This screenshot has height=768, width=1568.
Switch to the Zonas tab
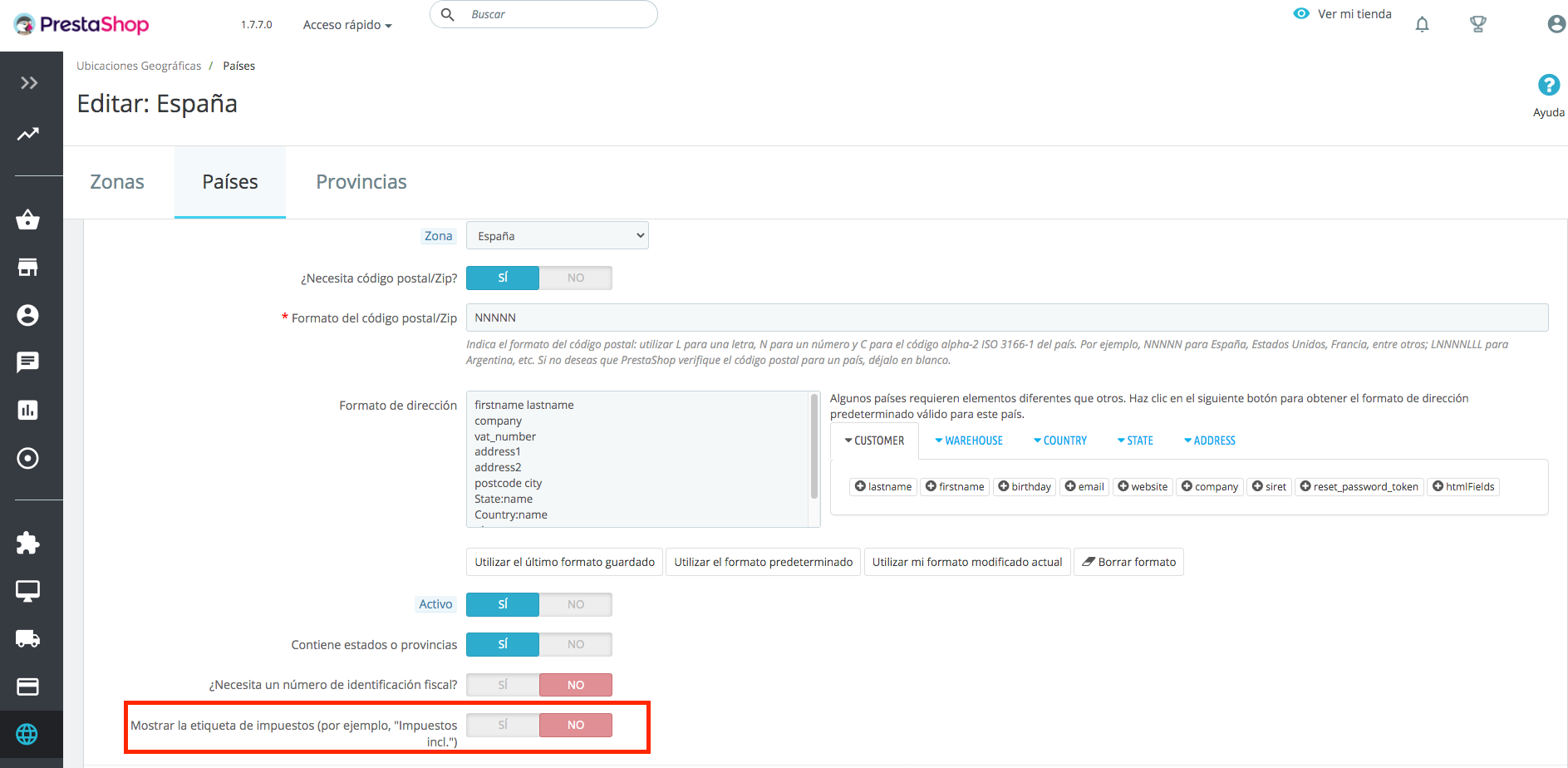tap(117, 182)
